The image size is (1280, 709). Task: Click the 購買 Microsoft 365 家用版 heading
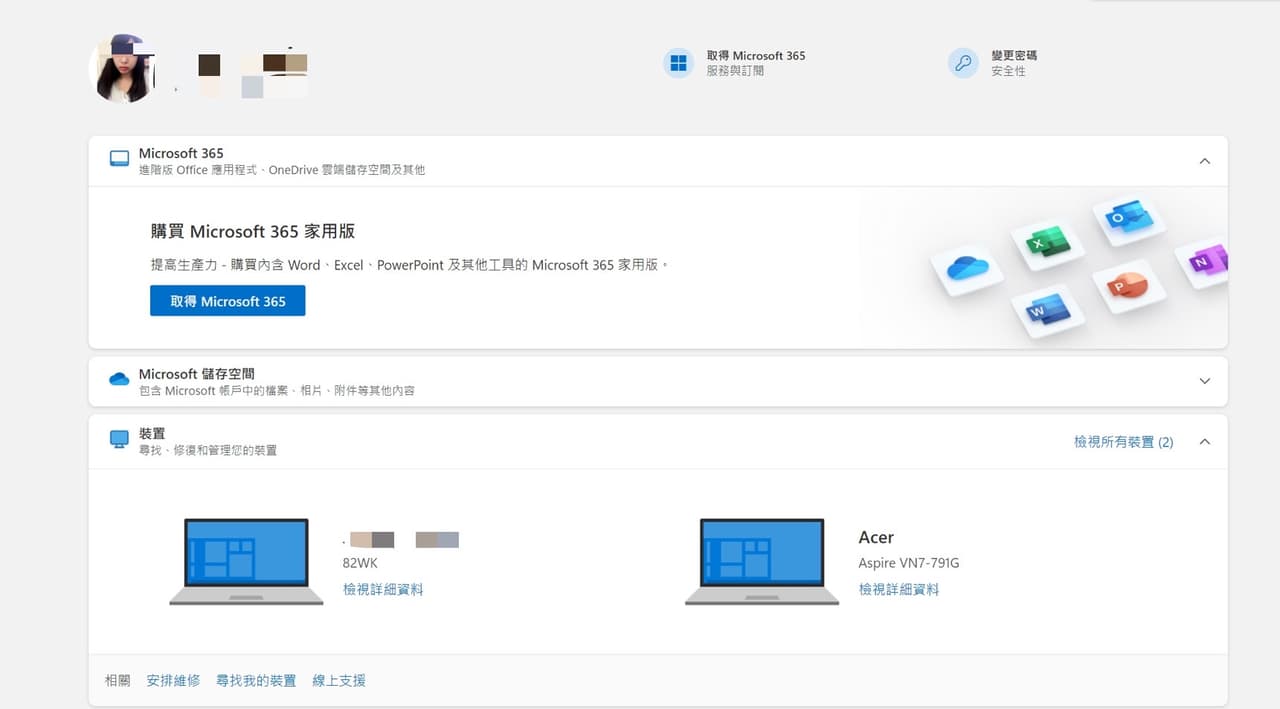tap(253, 231)
